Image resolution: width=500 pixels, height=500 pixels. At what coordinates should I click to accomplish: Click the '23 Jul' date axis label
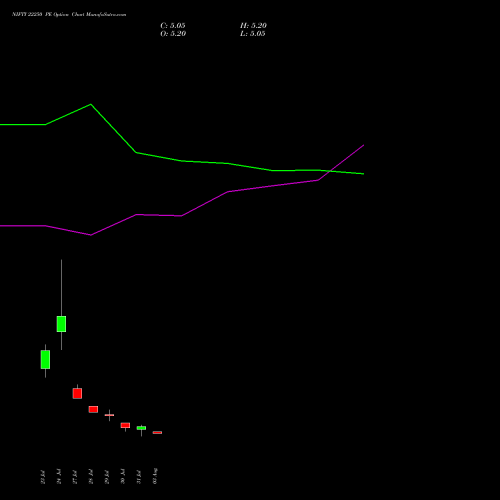43,477
